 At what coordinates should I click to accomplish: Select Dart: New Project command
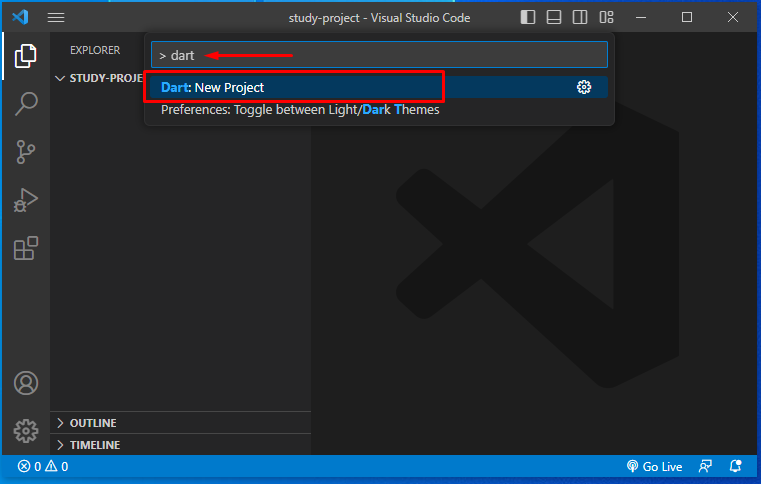coord(379,87)
